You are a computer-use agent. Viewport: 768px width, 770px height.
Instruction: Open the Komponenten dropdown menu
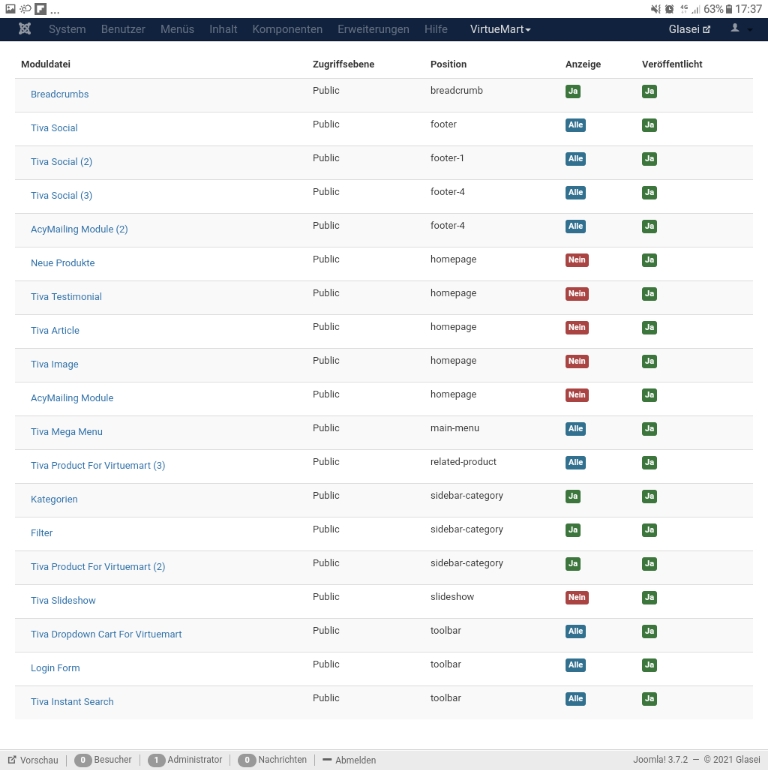point(287,30)
